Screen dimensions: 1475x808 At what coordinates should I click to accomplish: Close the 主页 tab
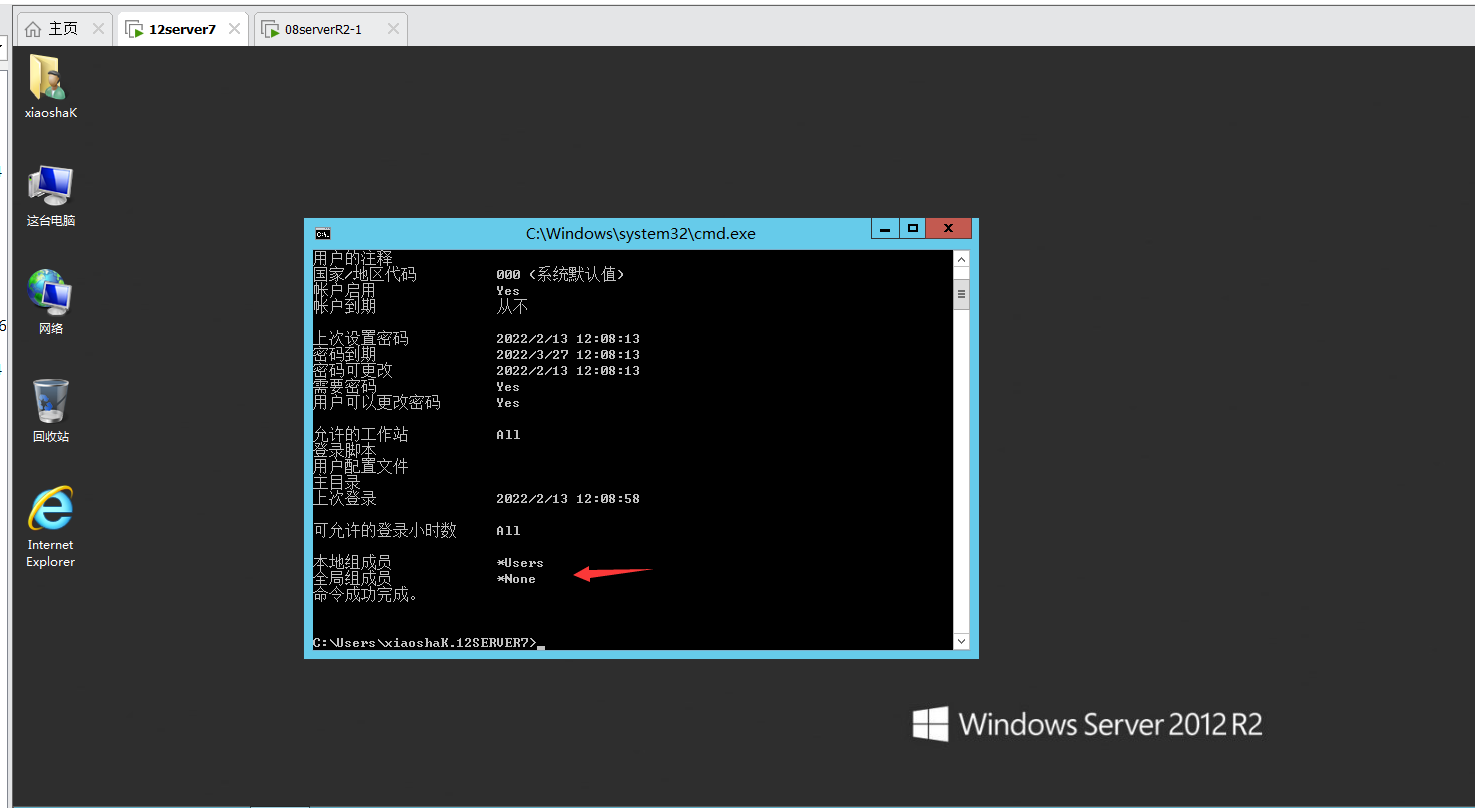(98, 29)
